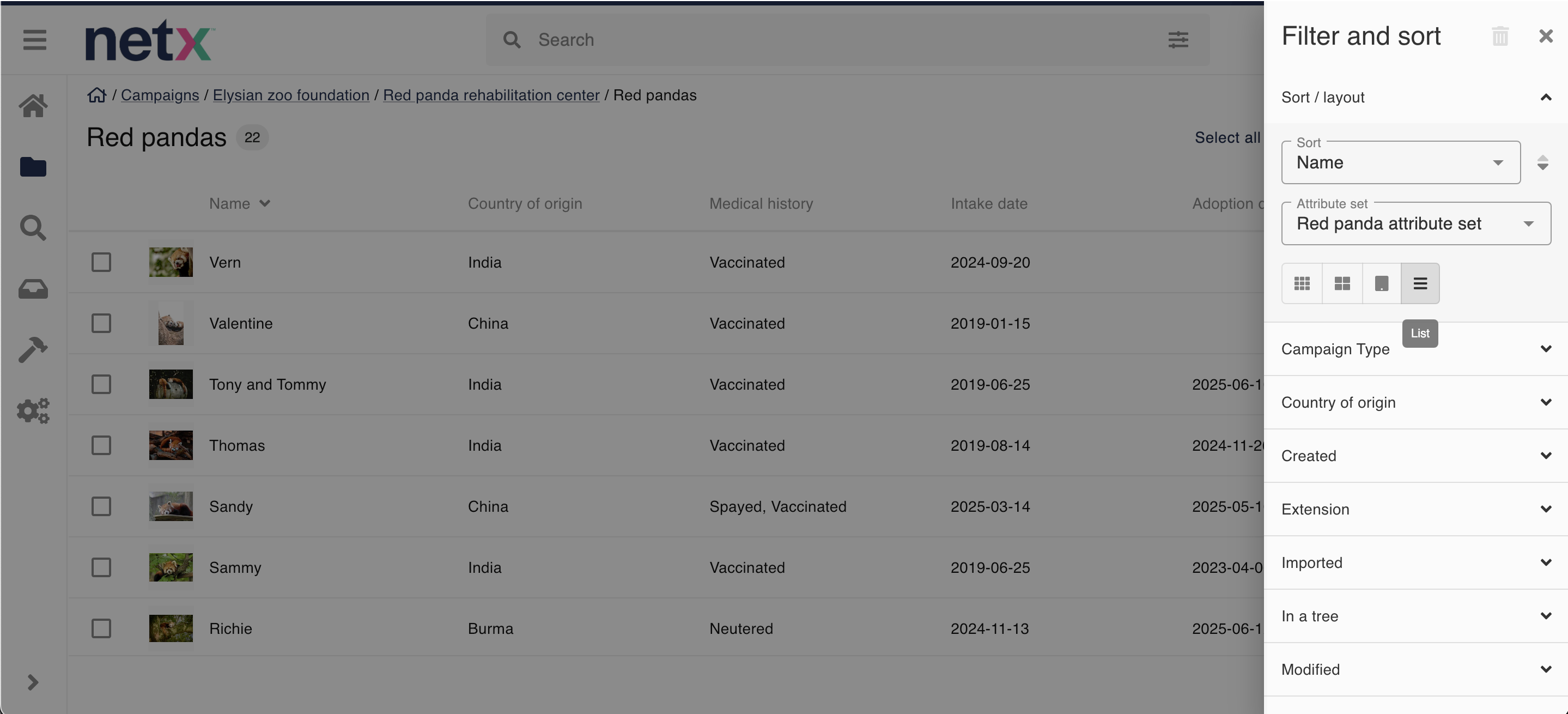Viewport: 1568px width, 714px height.
Task: Click the Select all link
Action: [x=1226, y=137]
